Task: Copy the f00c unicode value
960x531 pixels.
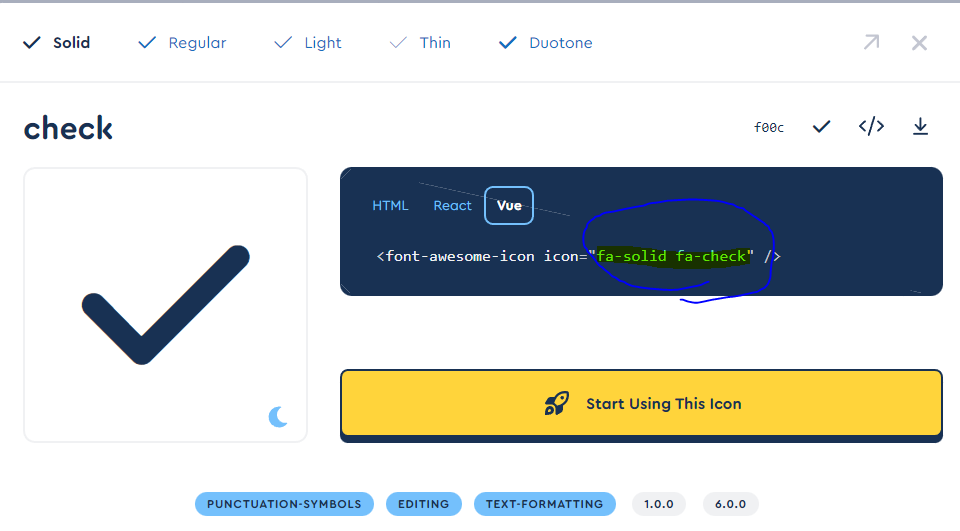Action: pyautogui.click(x=769, y=127)
